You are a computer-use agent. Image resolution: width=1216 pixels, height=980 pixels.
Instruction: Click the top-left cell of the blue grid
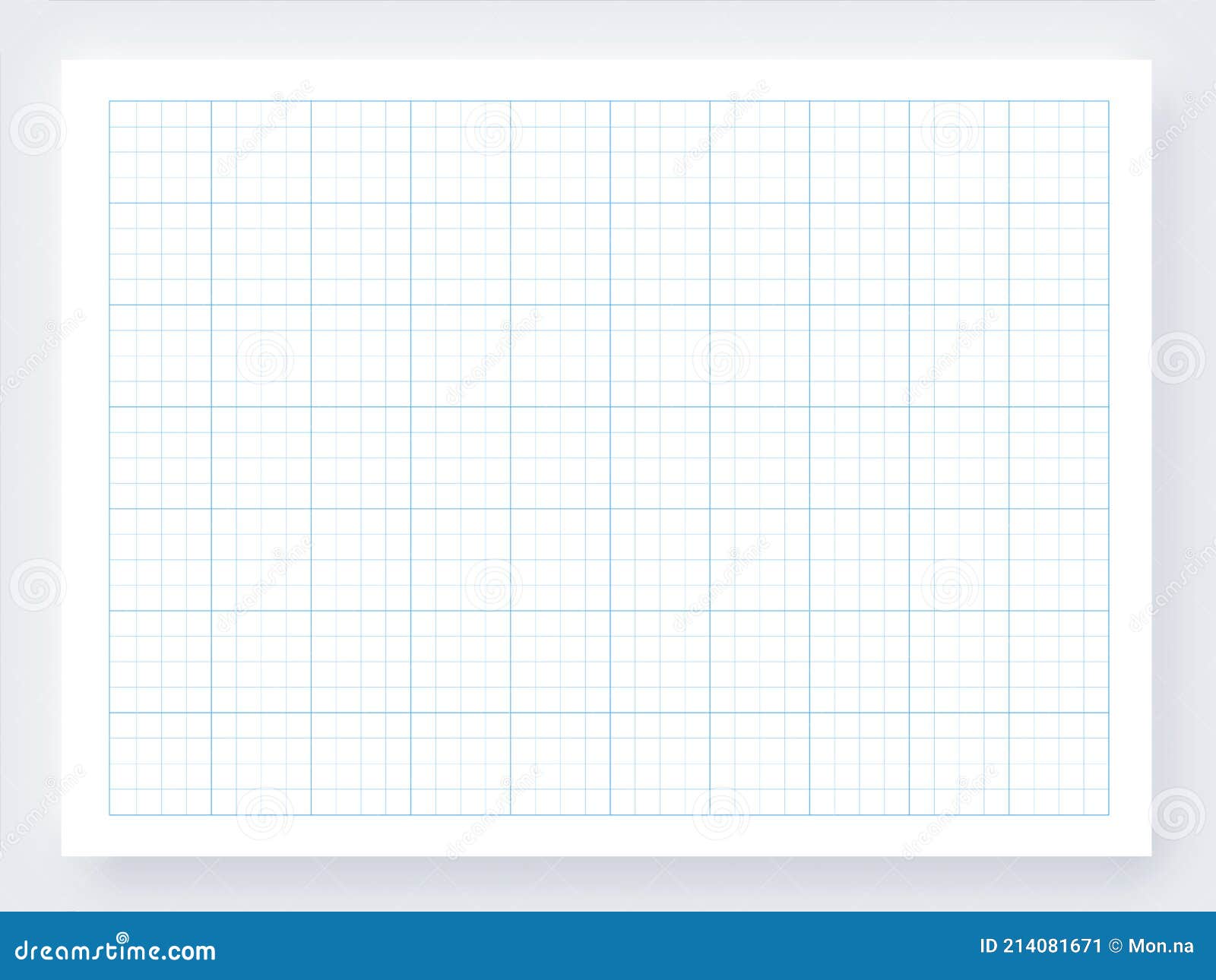(x=122, y=114)
